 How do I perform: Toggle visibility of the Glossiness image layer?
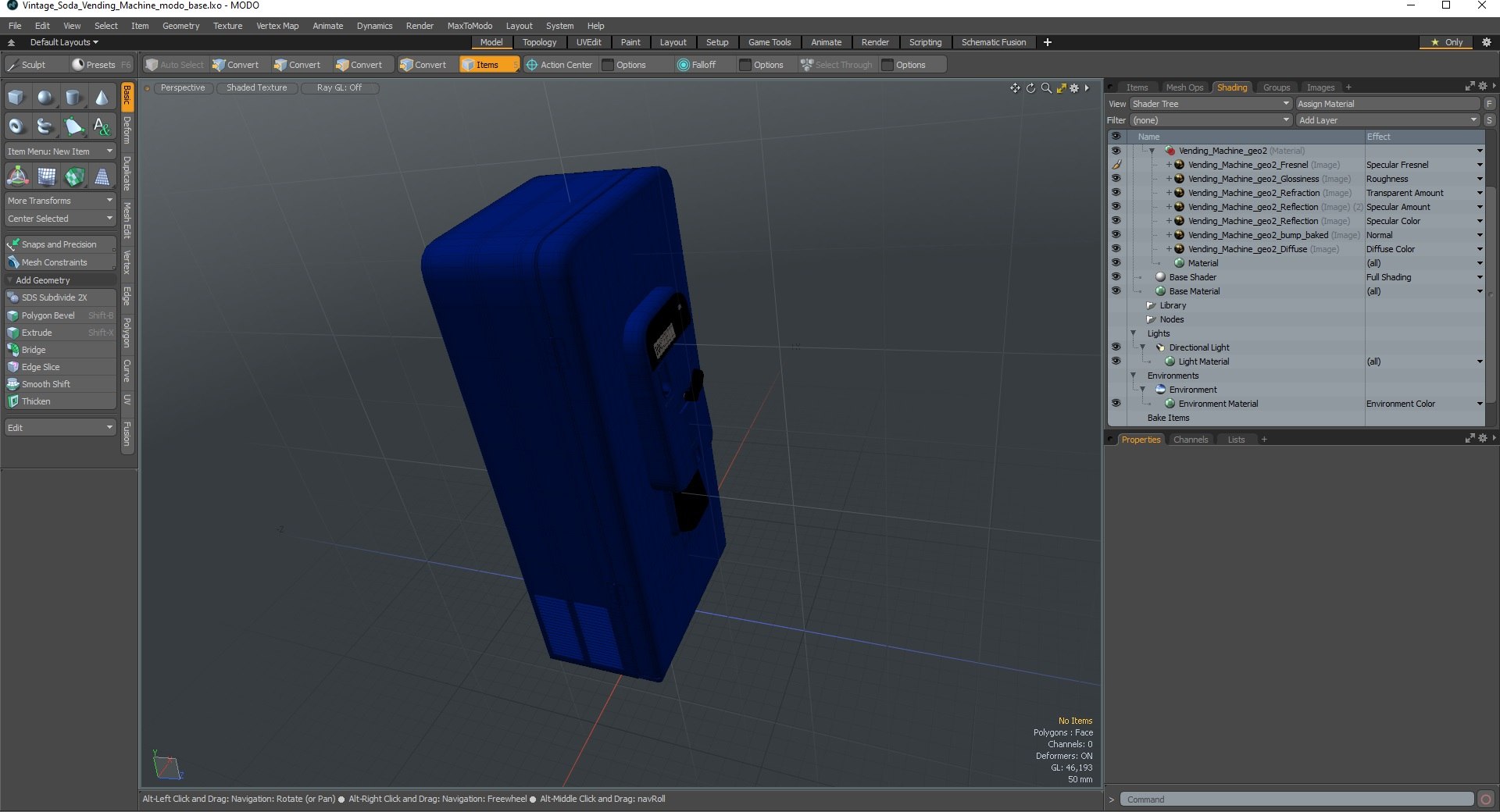(1116, 179)
